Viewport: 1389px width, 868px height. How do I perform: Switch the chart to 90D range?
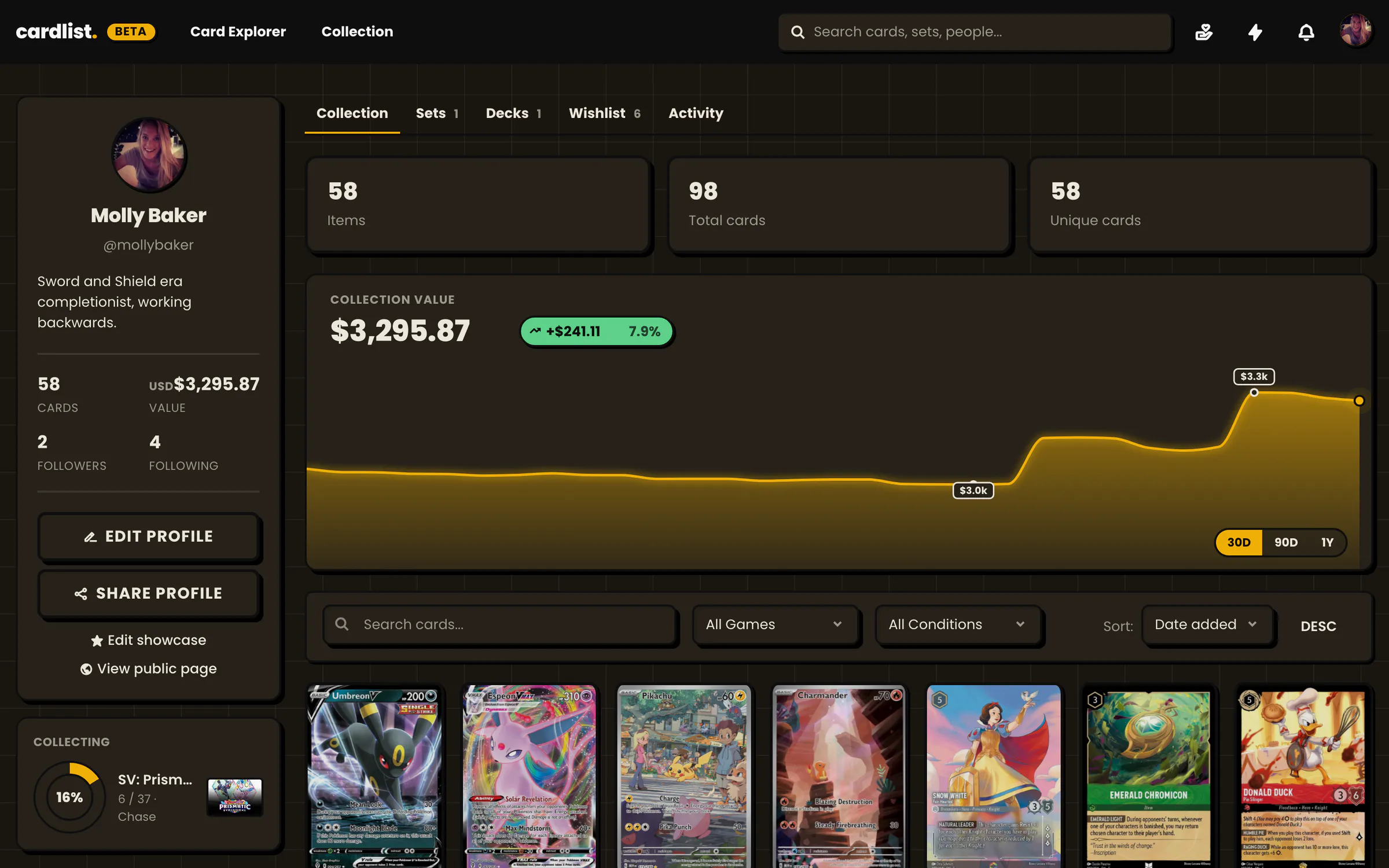1286,542
